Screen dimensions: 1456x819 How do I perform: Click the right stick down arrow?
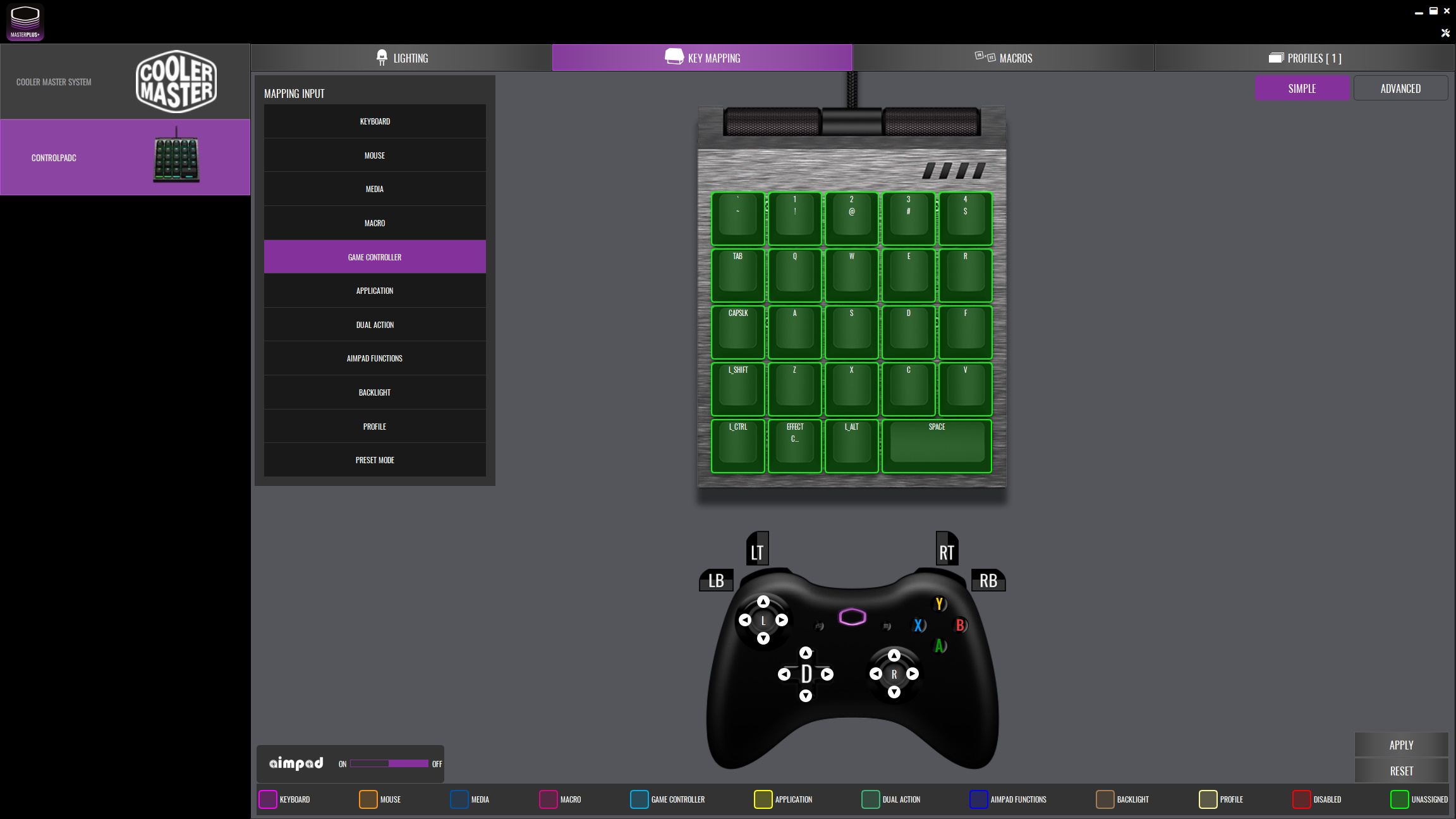(894, 693)
